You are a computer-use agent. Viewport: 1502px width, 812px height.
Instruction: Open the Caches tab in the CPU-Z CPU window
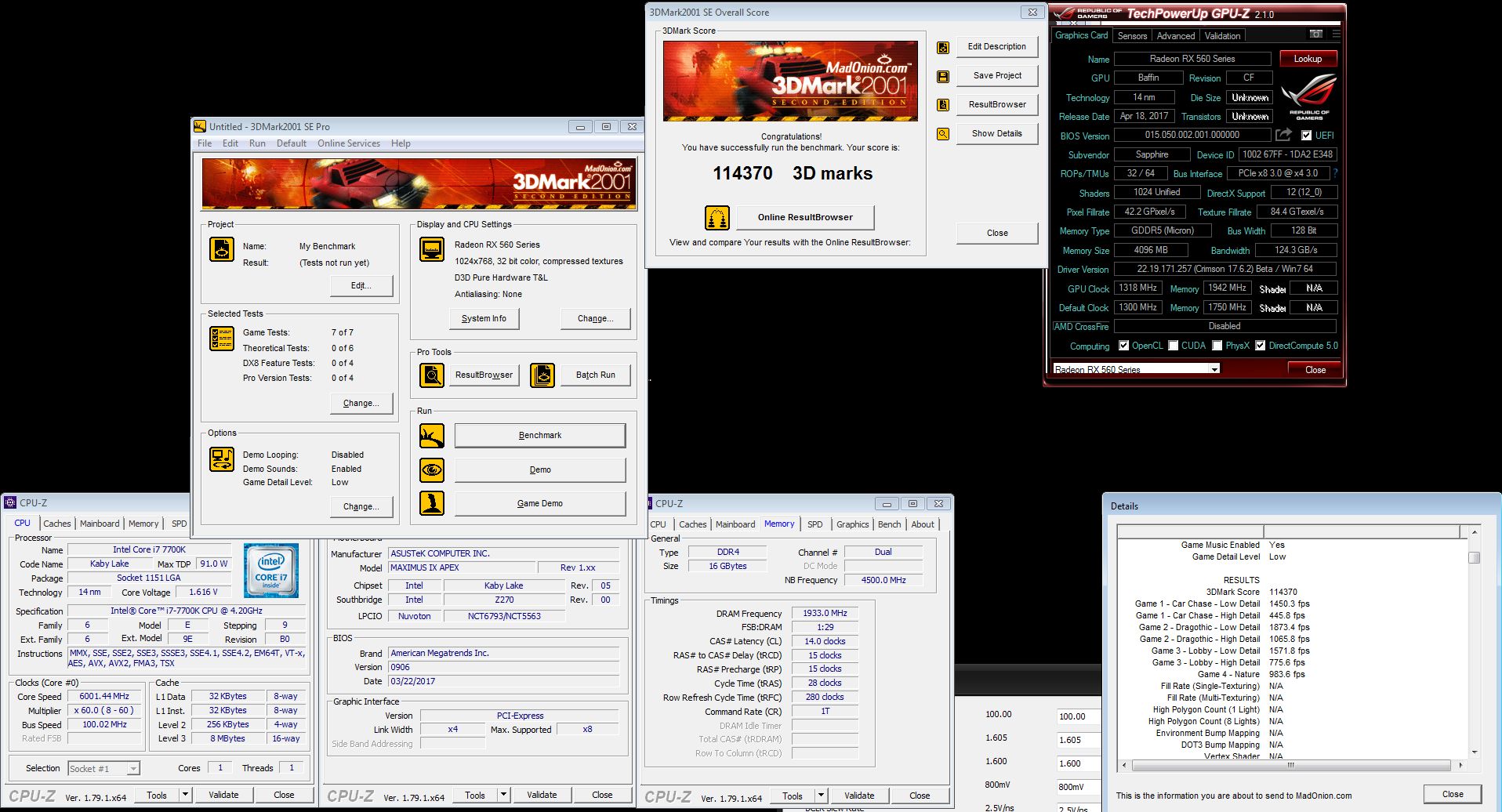coord(57,524)
